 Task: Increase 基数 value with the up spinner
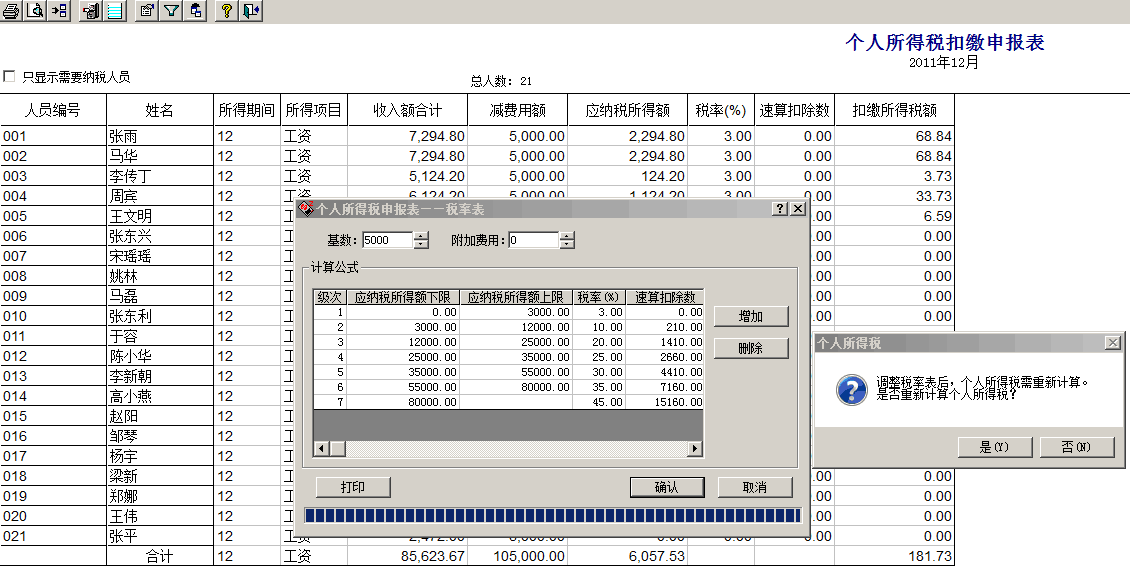pos(421,236)
